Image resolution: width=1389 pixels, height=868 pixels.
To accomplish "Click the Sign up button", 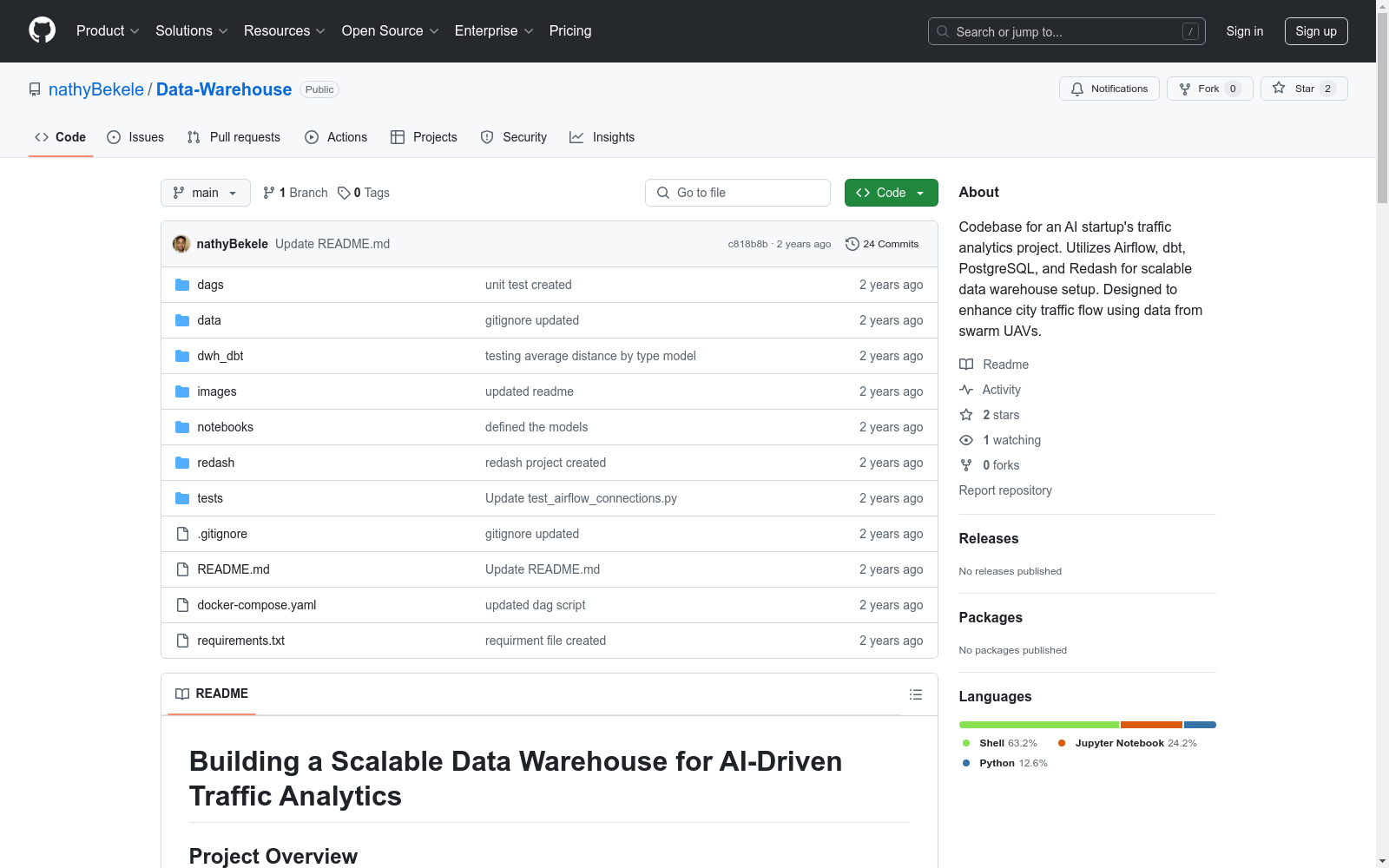I will (1316, 31).
